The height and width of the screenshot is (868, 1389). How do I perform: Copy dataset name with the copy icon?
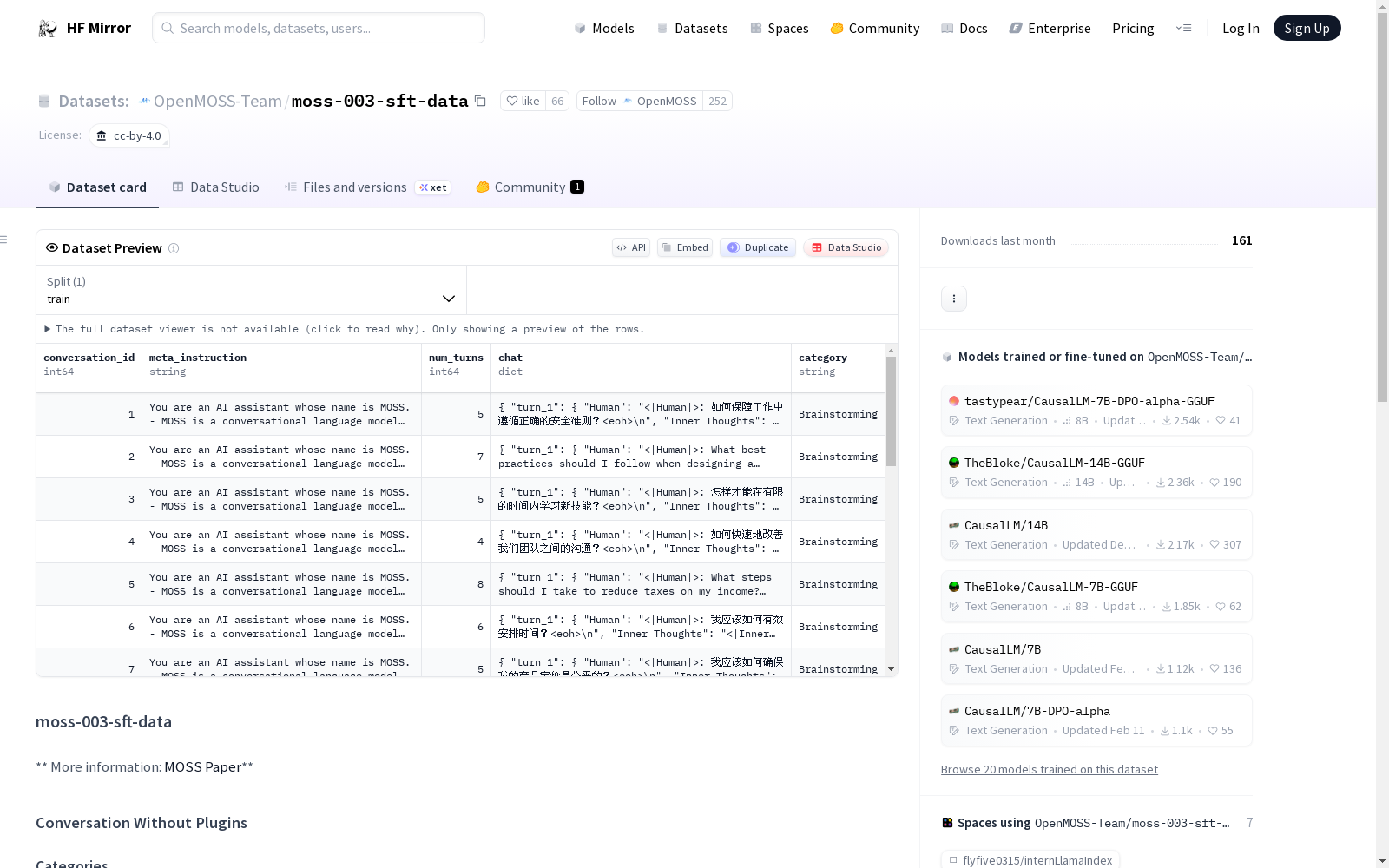click(480, 101)
